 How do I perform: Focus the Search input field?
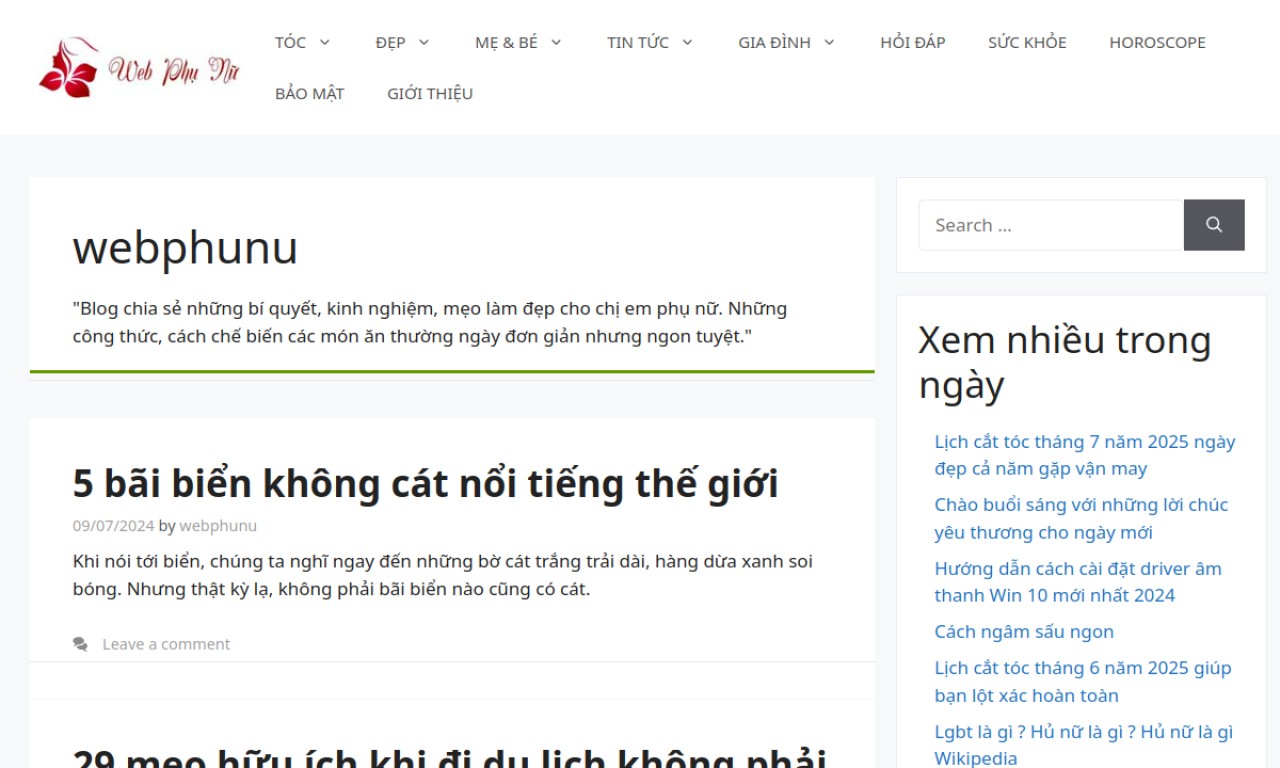click(x=1051, y=225)
